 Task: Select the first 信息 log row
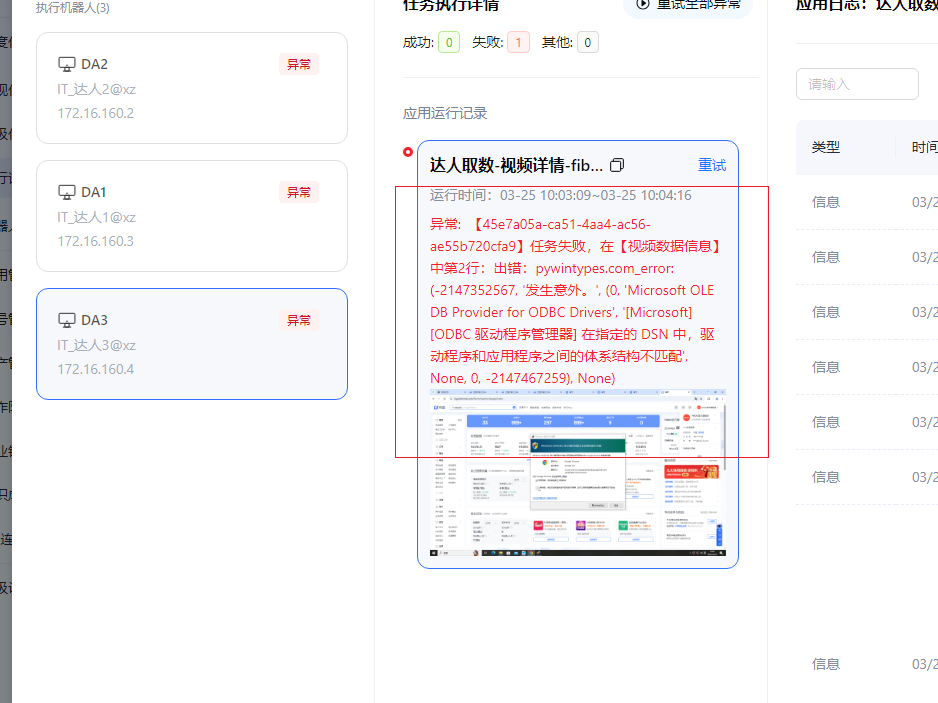tap(826, 202)
